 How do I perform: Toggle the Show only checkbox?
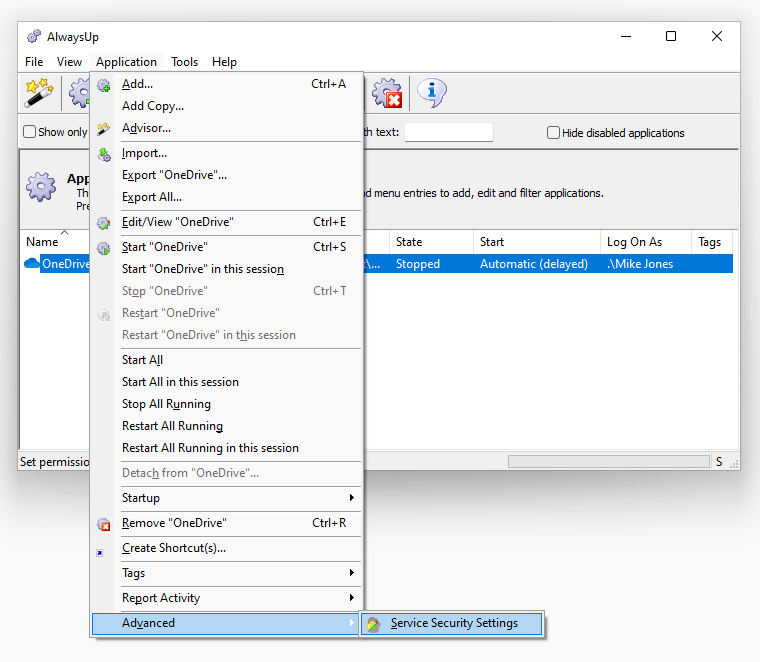click(x=30, y=132)
